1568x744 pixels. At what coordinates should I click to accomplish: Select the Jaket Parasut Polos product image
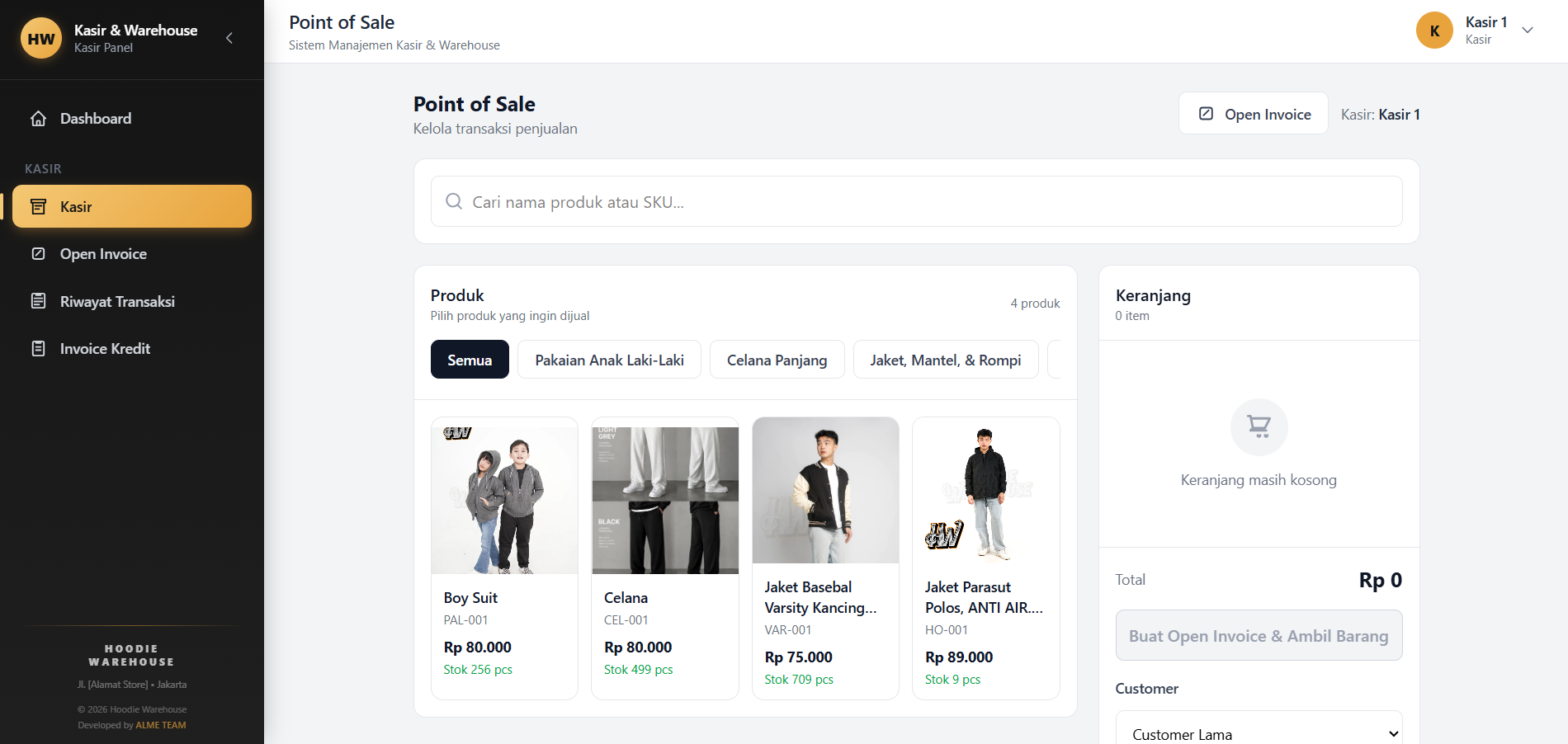coord(986,490)
